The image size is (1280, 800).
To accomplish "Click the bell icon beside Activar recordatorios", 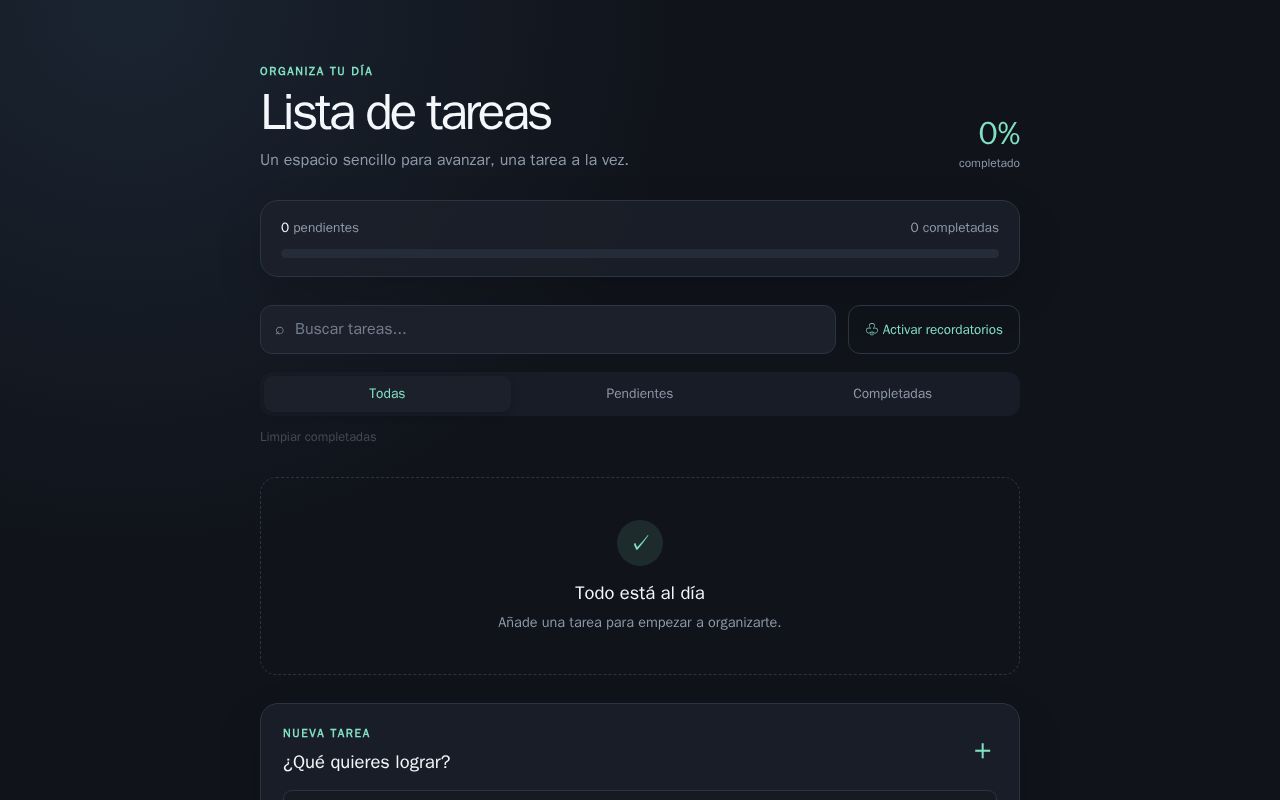I will (x=872, y=330).
